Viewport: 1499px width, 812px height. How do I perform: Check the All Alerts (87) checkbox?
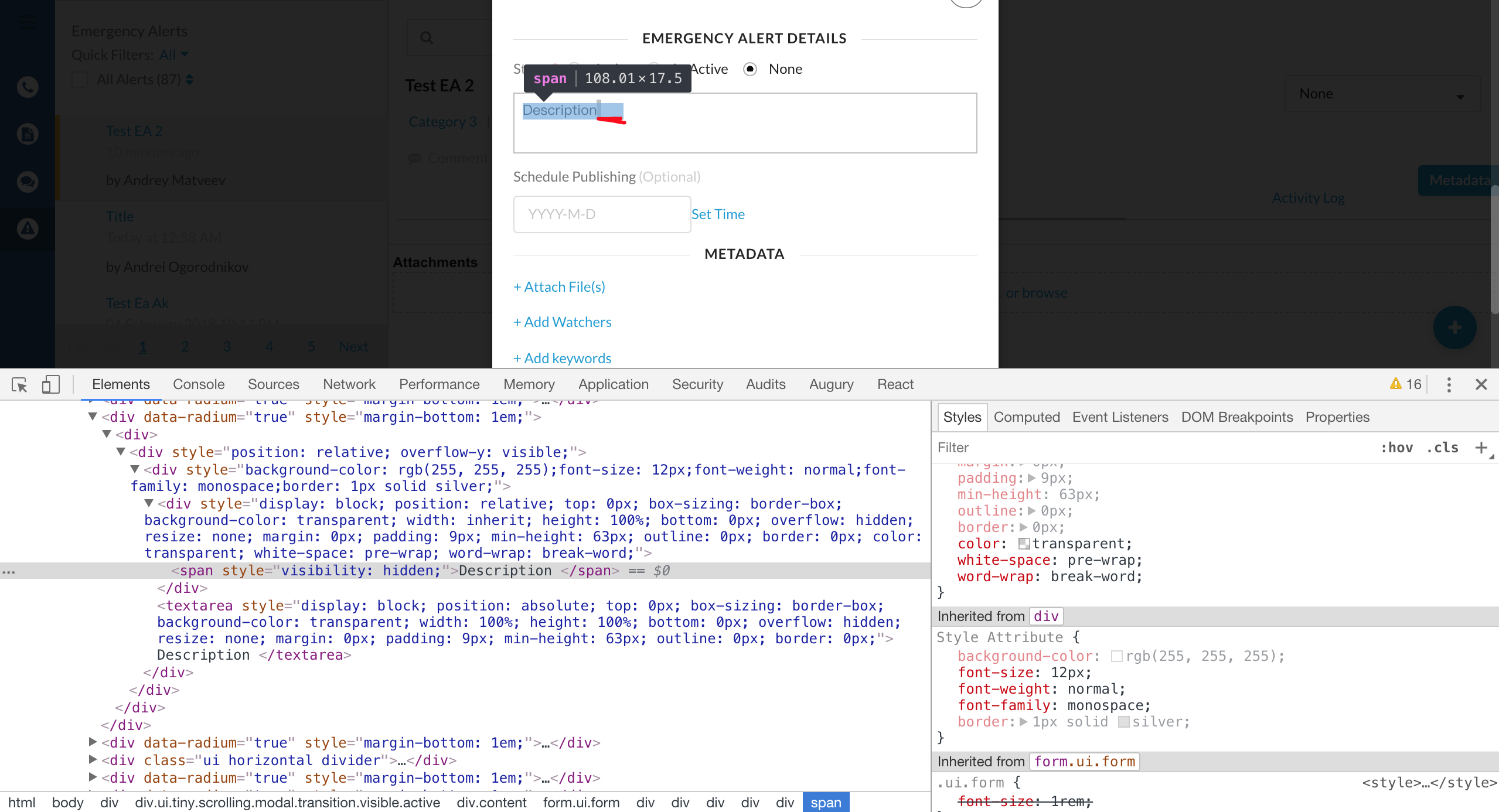80,80
